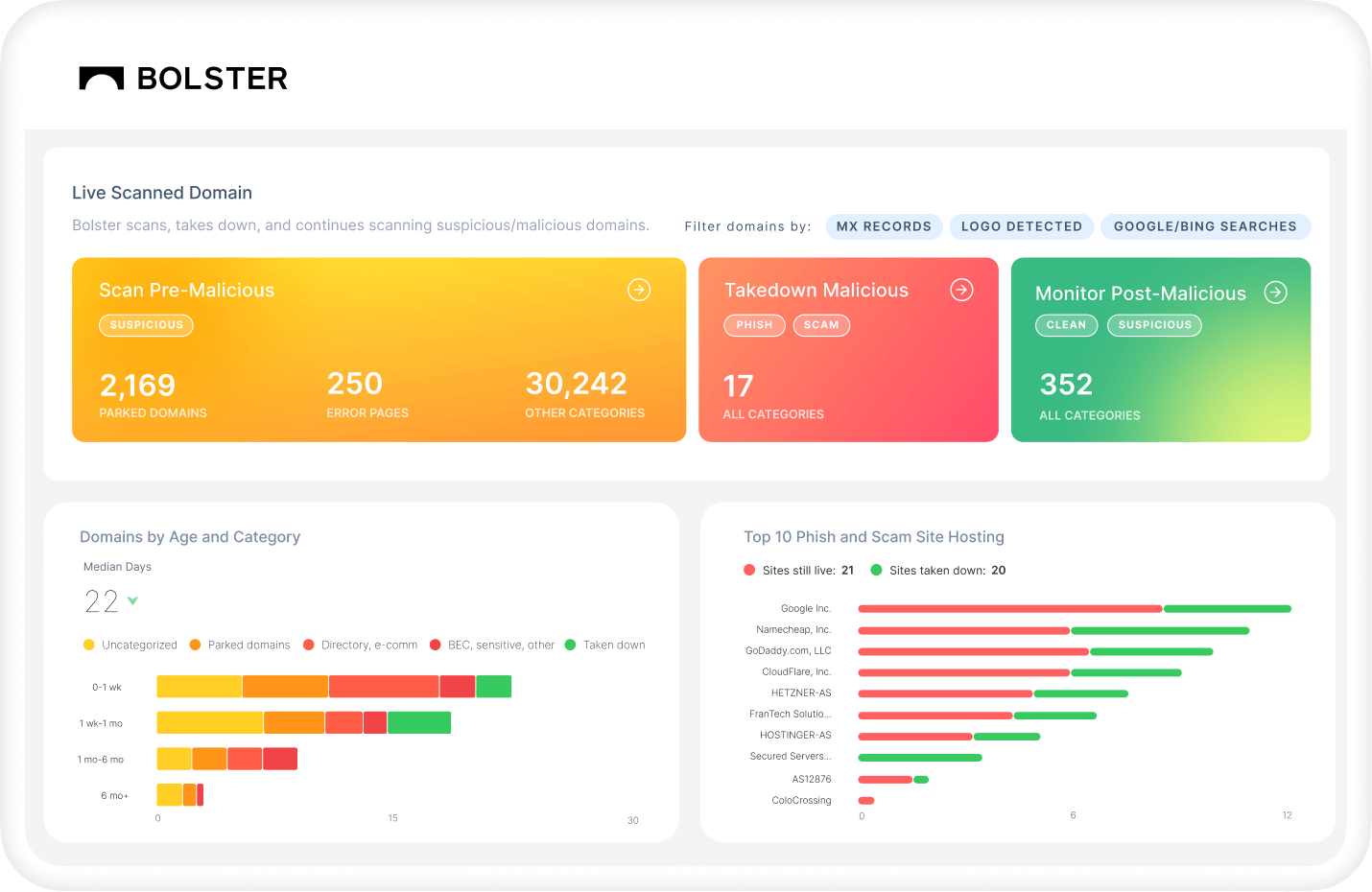Click red Sites still live legend dot
This screenshot has width=1372, height=892.
point(749,570)
